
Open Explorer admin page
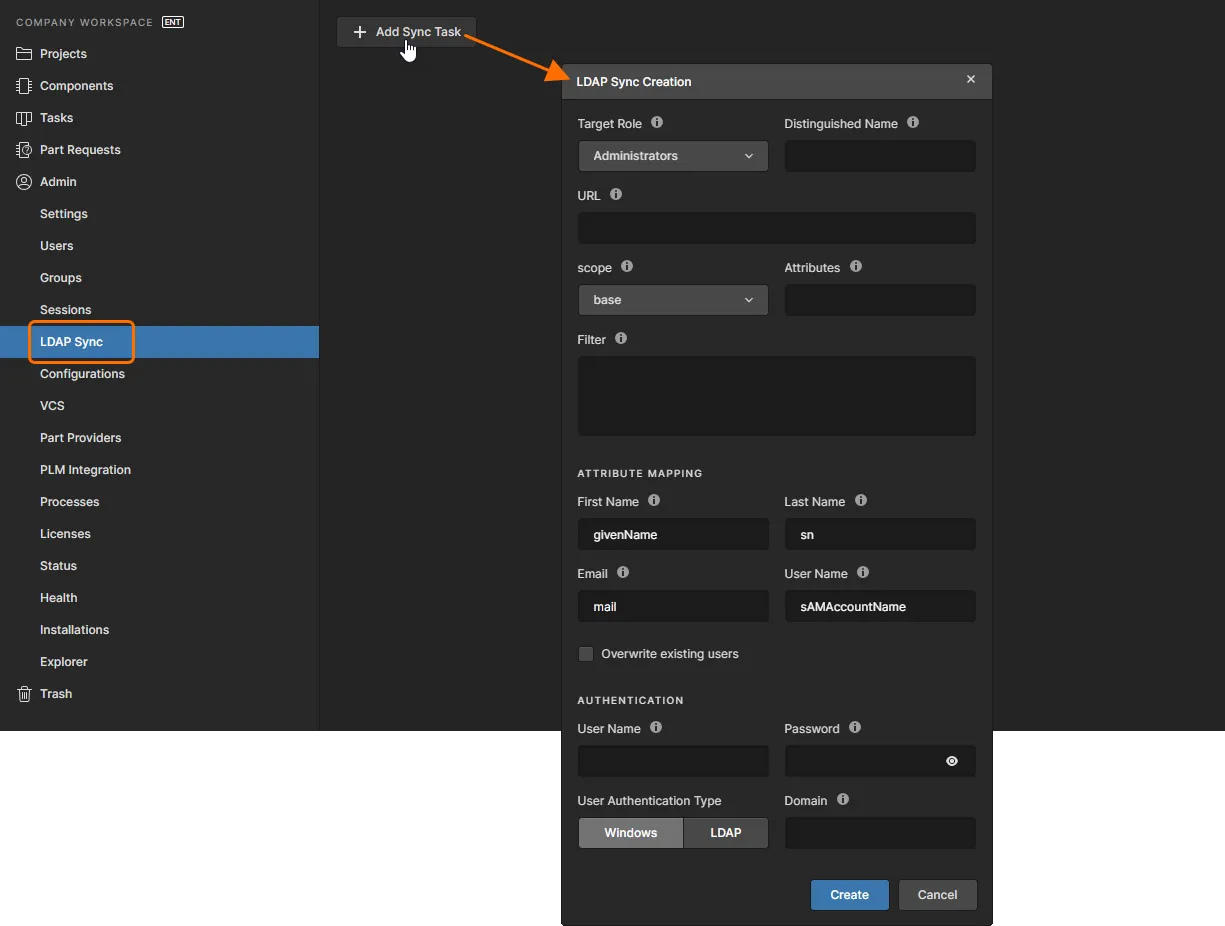tap(64, 662)
